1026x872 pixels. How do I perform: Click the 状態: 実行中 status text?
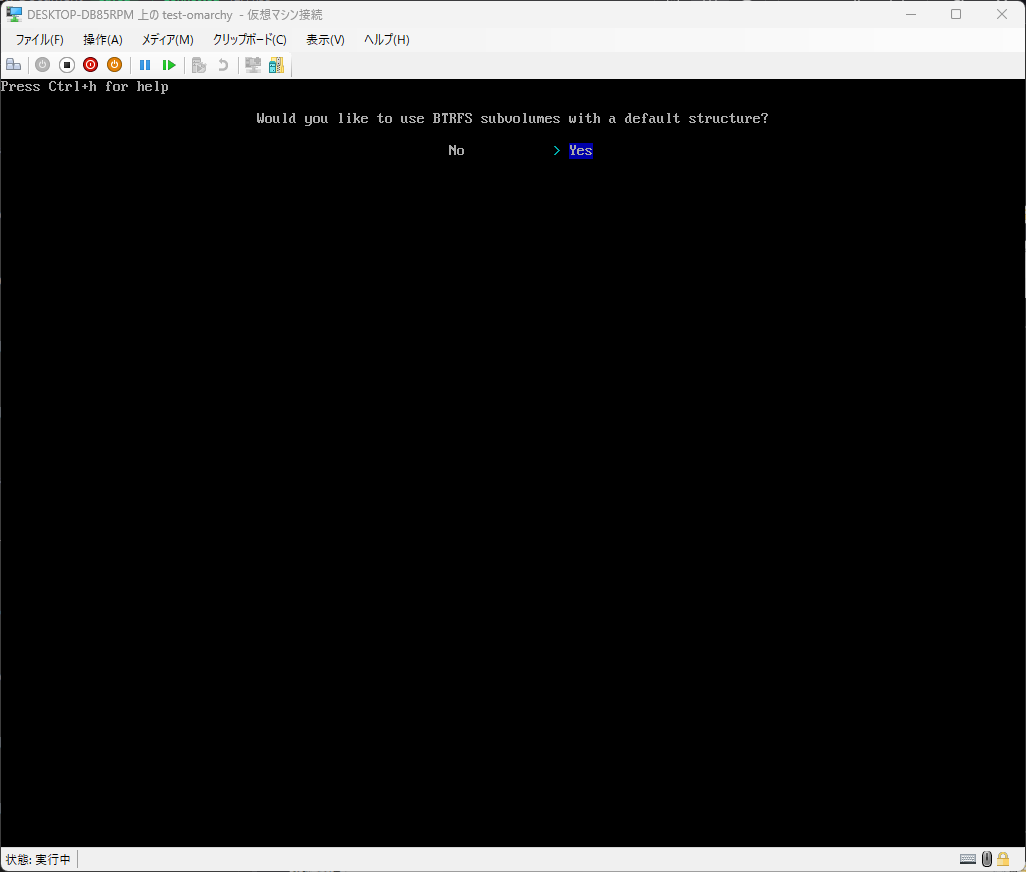coord(38,860)
